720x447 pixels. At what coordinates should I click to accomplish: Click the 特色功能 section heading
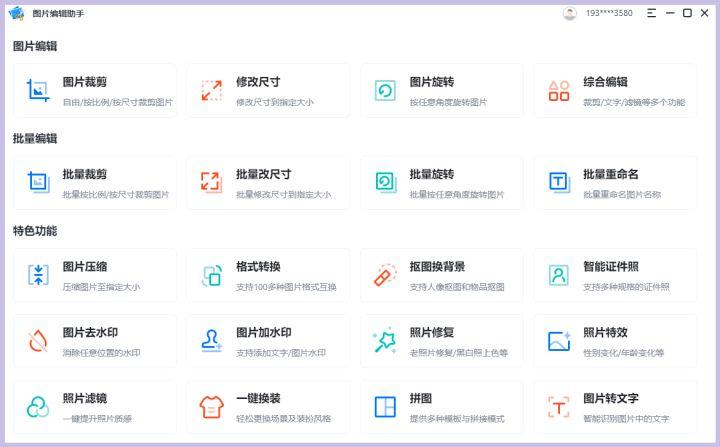coord(35,231)
